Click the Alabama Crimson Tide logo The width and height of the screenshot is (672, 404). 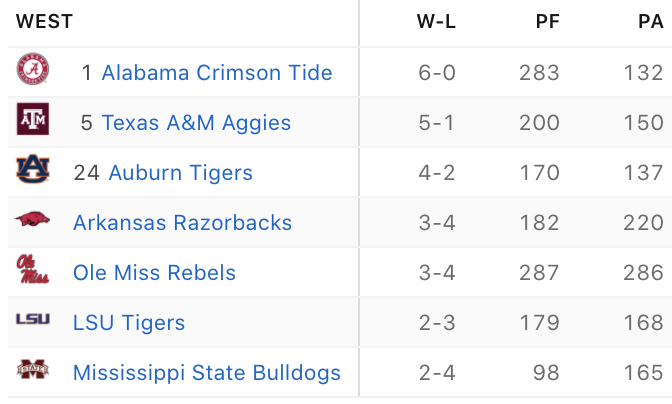tap(33, 69)
